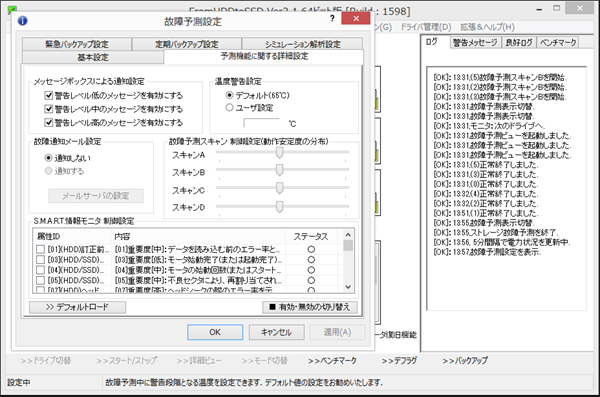Screen dimensions: 600x397
Task: Click the 属性ID column header
Action: (x=72, y=236)
